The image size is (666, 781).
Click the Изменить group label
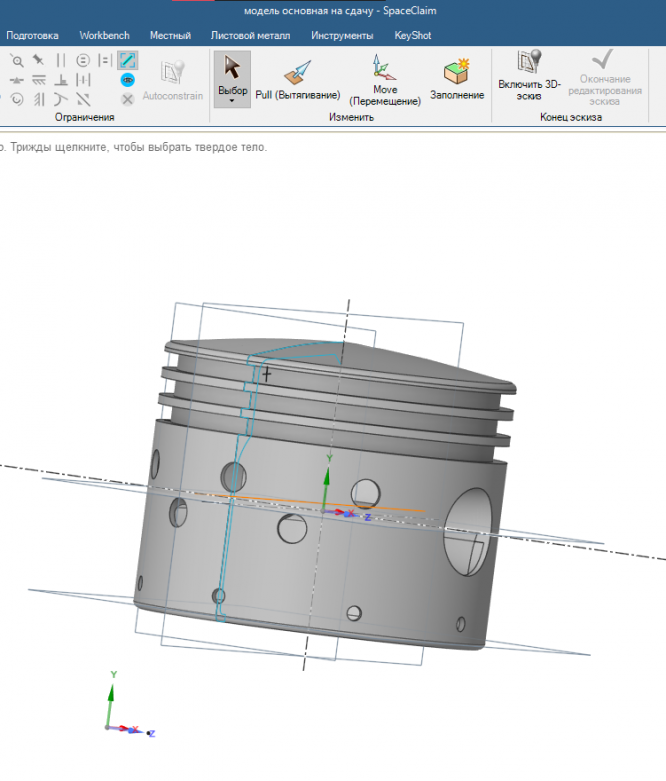[351, 117]
